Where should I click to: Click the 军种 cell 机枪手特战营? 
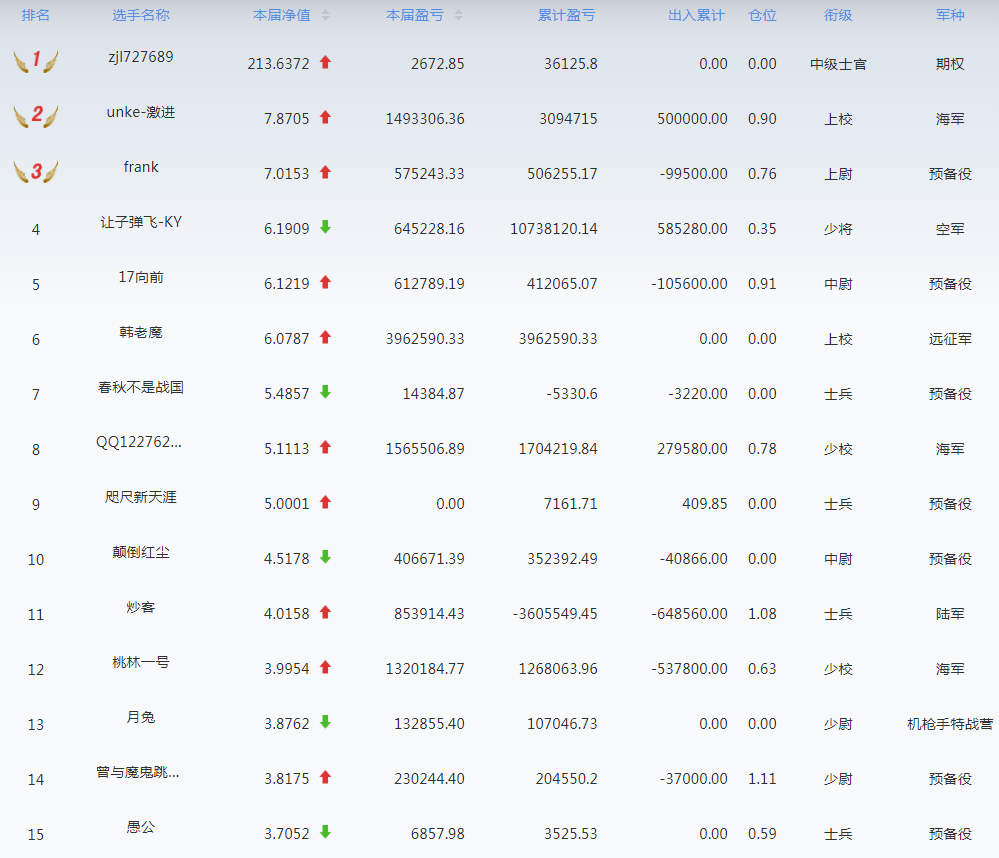click(x=950, y=724)
